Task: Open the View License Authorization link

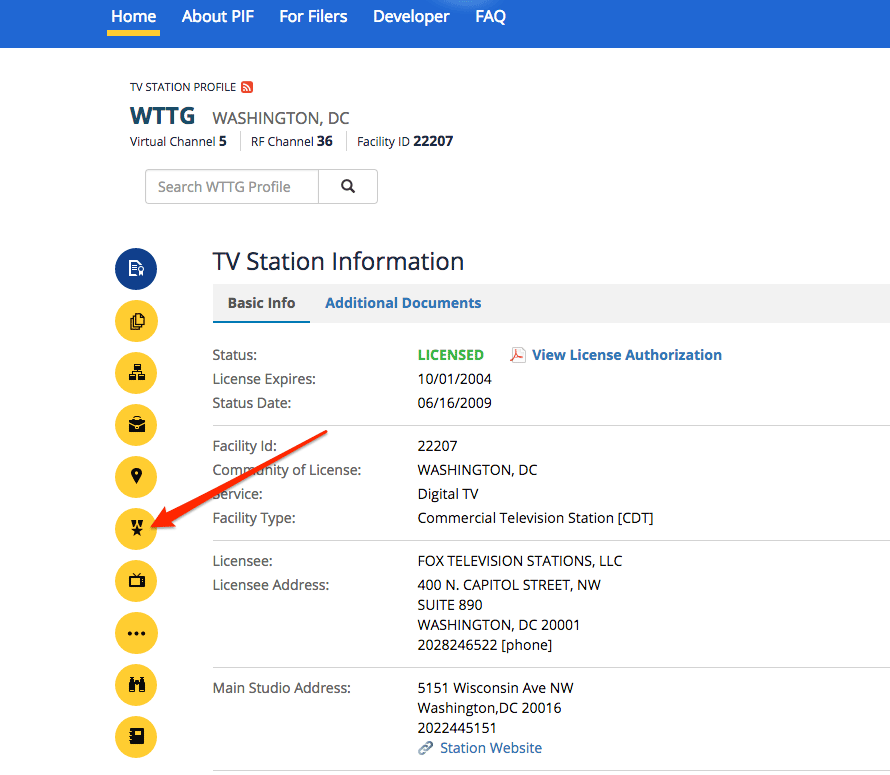Action: click(626, 355)
